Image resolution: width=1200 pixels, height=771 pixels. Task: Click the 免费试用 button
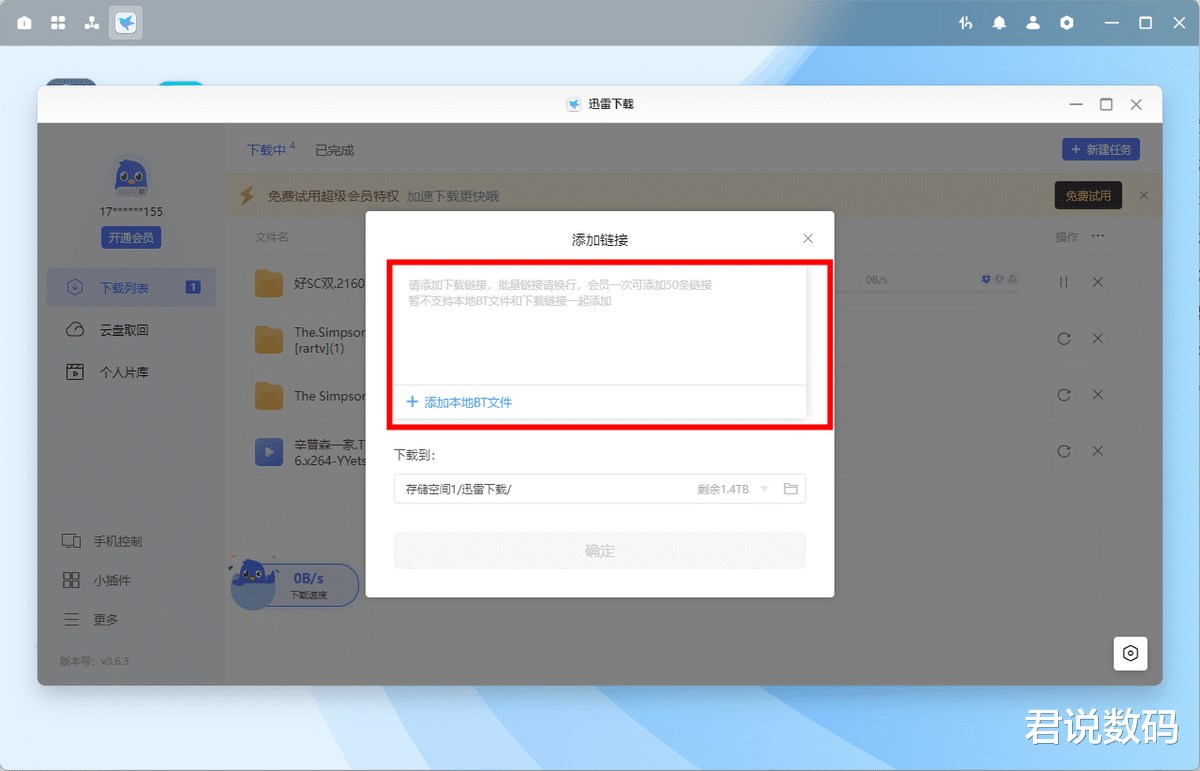pyautogui.click(x=1088, y=196)
